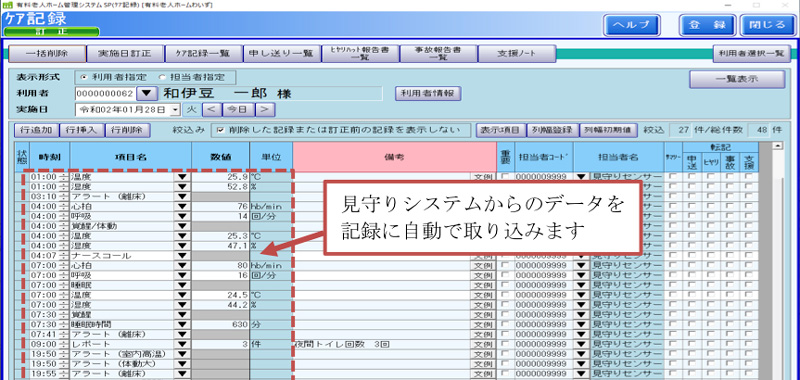Go to the next day with the > button
Screen dimensions: 800x380
click(x=265, y=109)
